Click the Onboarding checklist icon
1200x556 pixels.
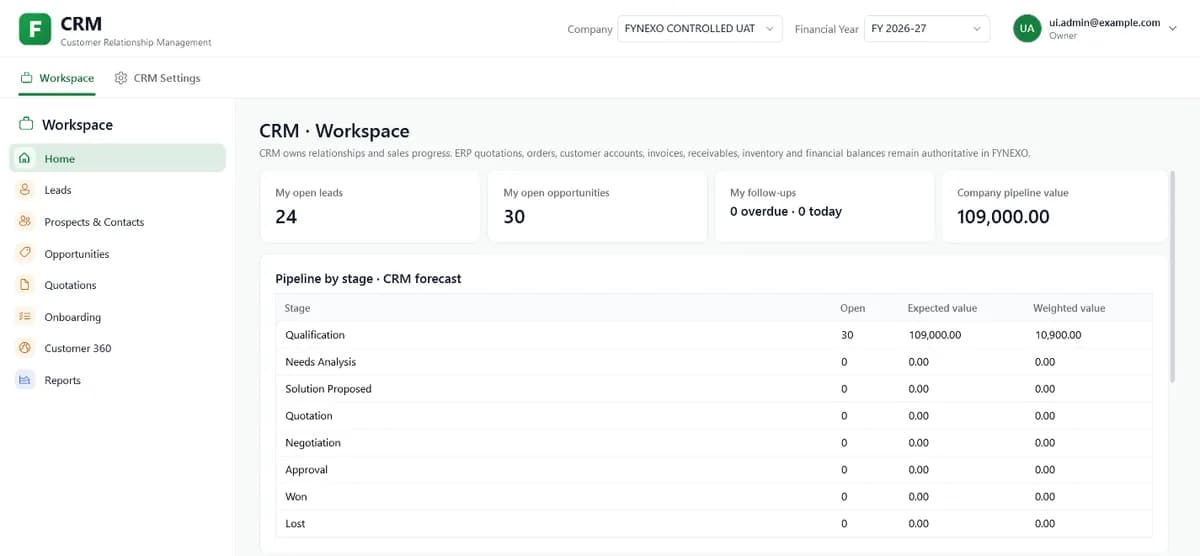[25, 317]
